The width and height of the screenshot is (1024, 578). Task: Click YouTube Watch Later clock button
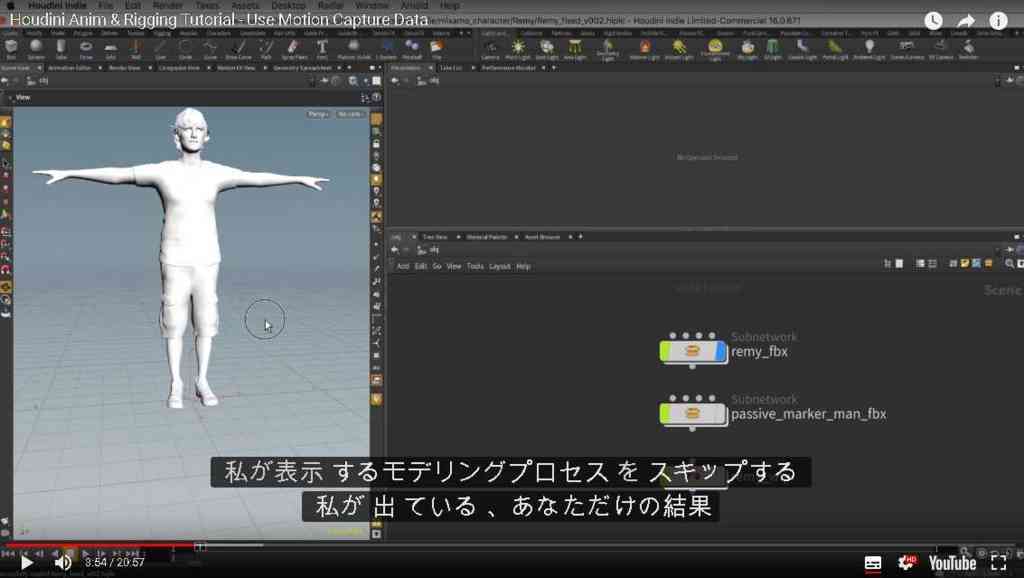tap(933, 21)
